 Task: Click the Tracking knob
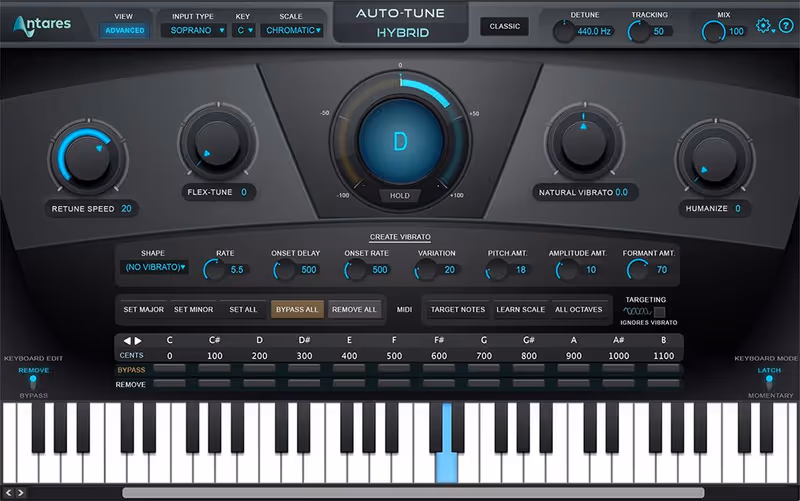point(638,32)
